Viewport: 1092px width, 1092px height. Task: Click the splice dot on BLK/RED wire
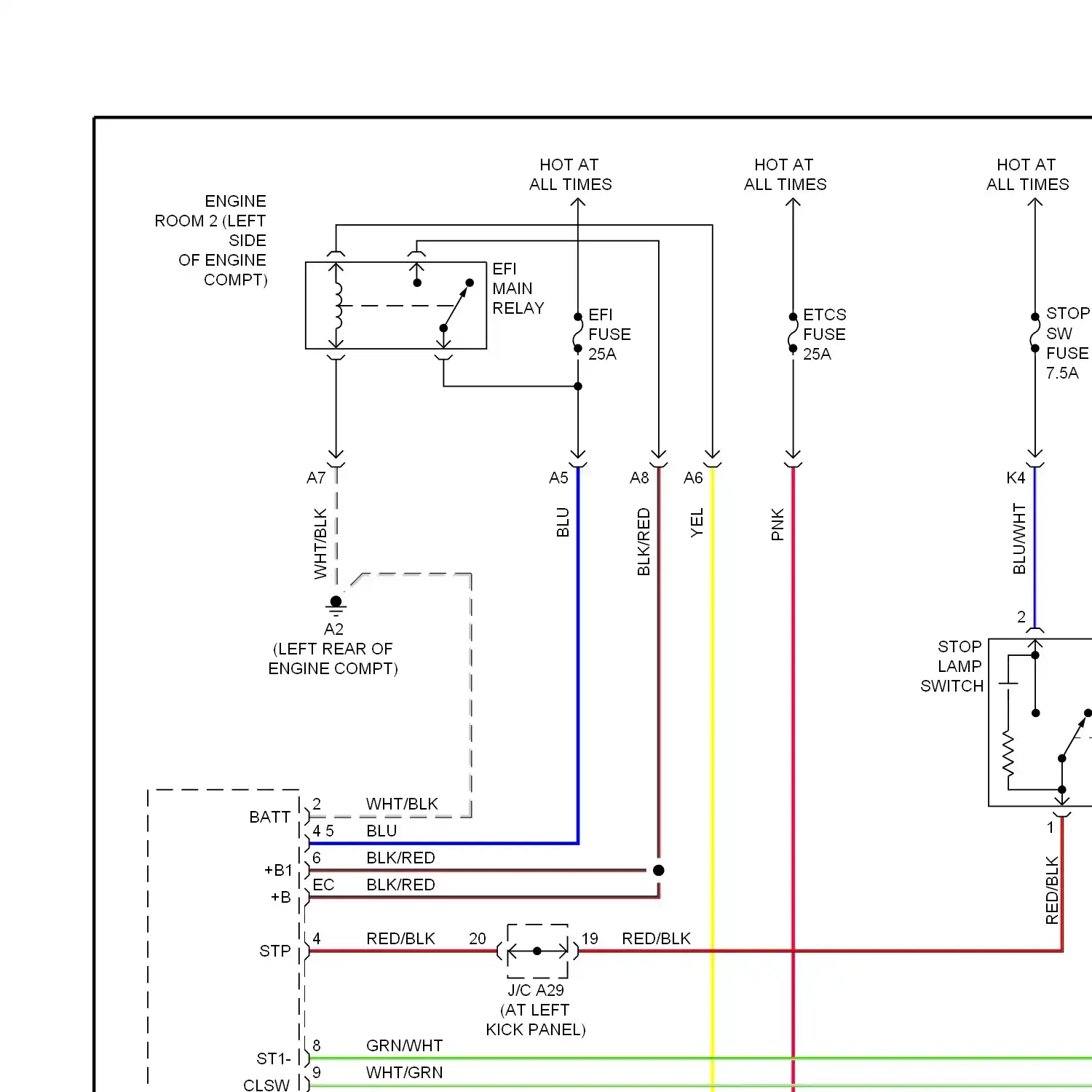click(659, 870)
